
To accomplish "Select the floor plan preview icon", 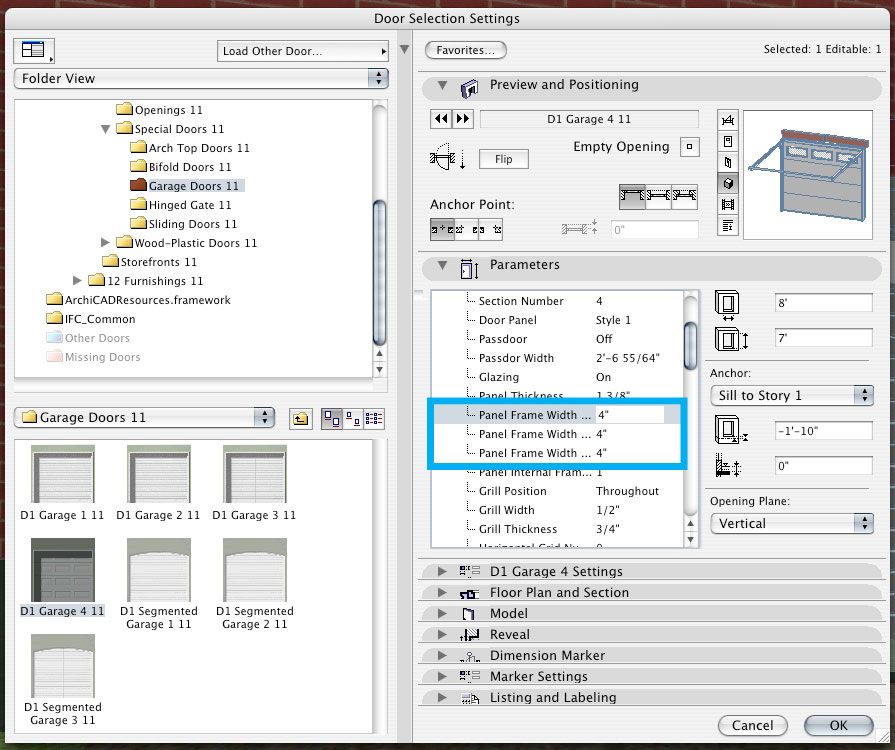I will 728,120.
